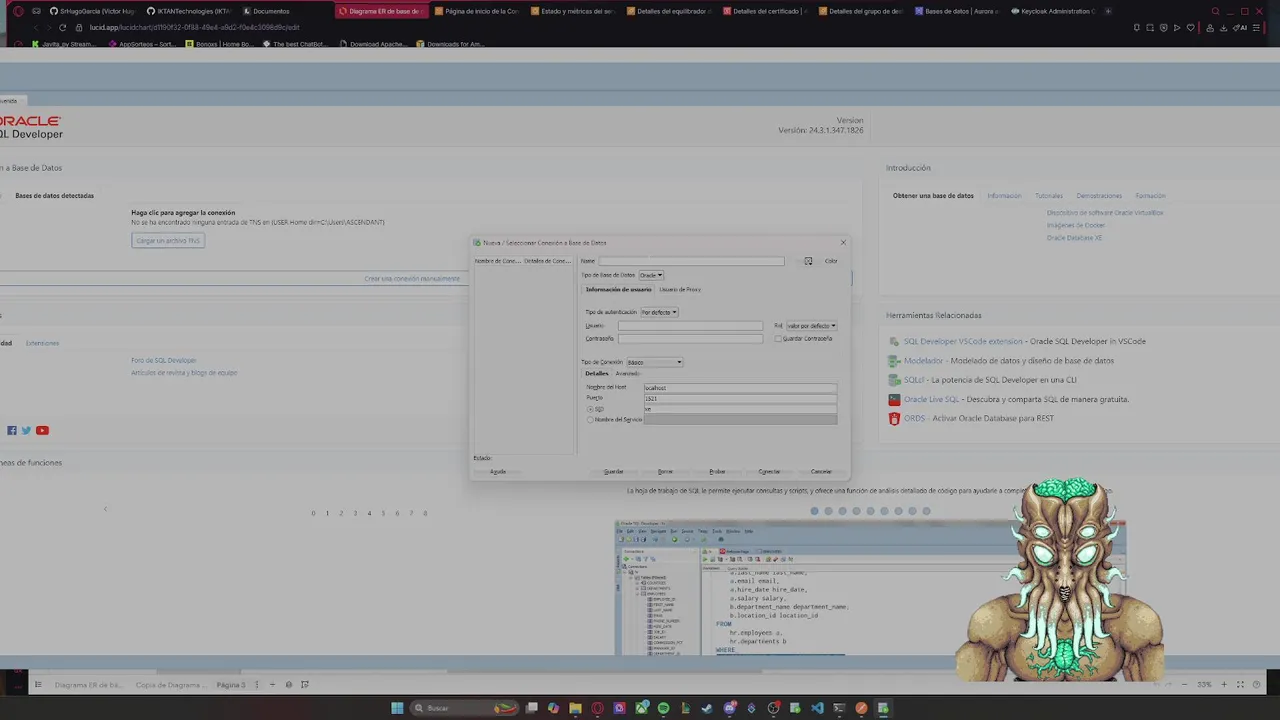Viewport: 1280px width, 720px height.
Task: Select the Nombre del Servicio radio button
Action: pos(590,420)
